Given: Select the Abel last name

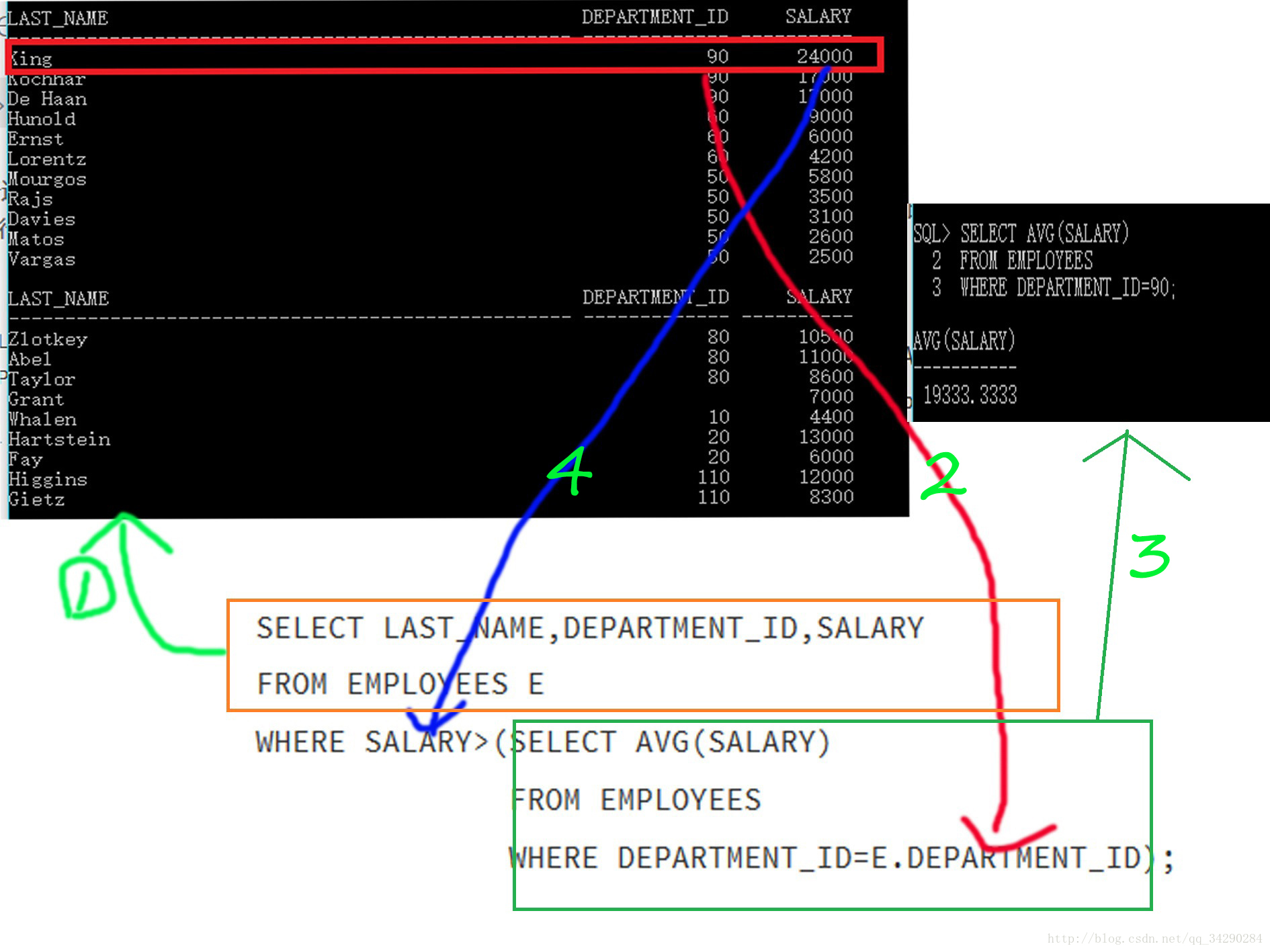Looking at the screenshot, I should (30, 360).
